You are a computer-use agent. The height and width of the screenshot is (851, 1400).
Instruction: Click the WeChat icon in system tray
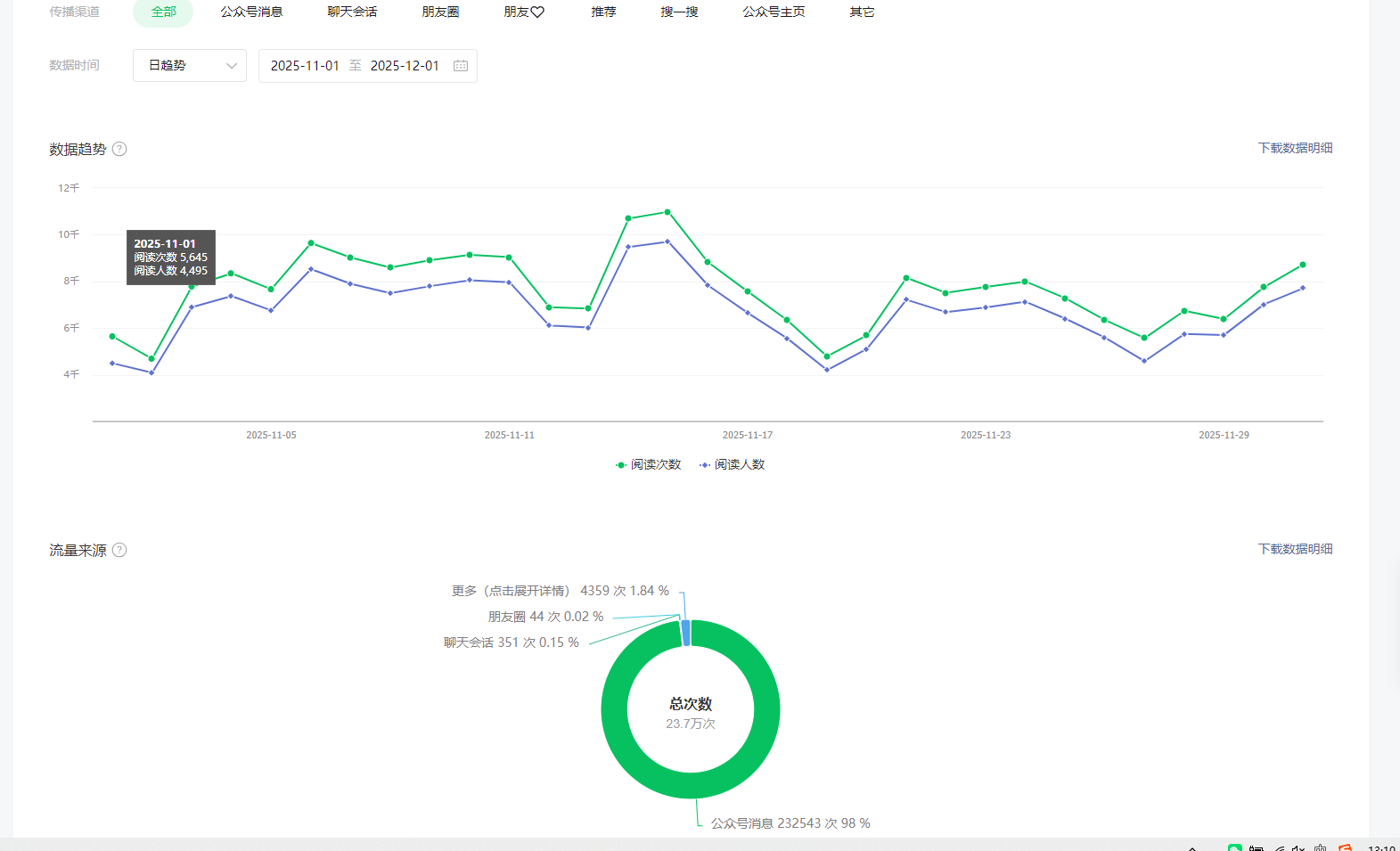1234,847
